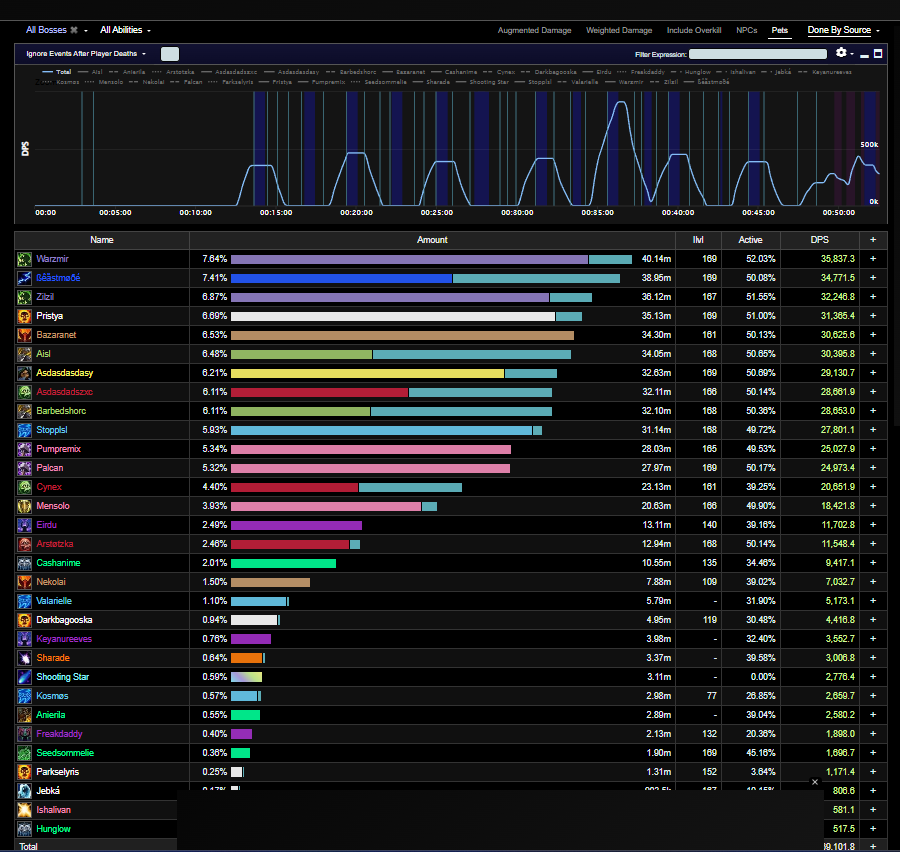Click Shooting Star's ability icon

click(24, 677)
